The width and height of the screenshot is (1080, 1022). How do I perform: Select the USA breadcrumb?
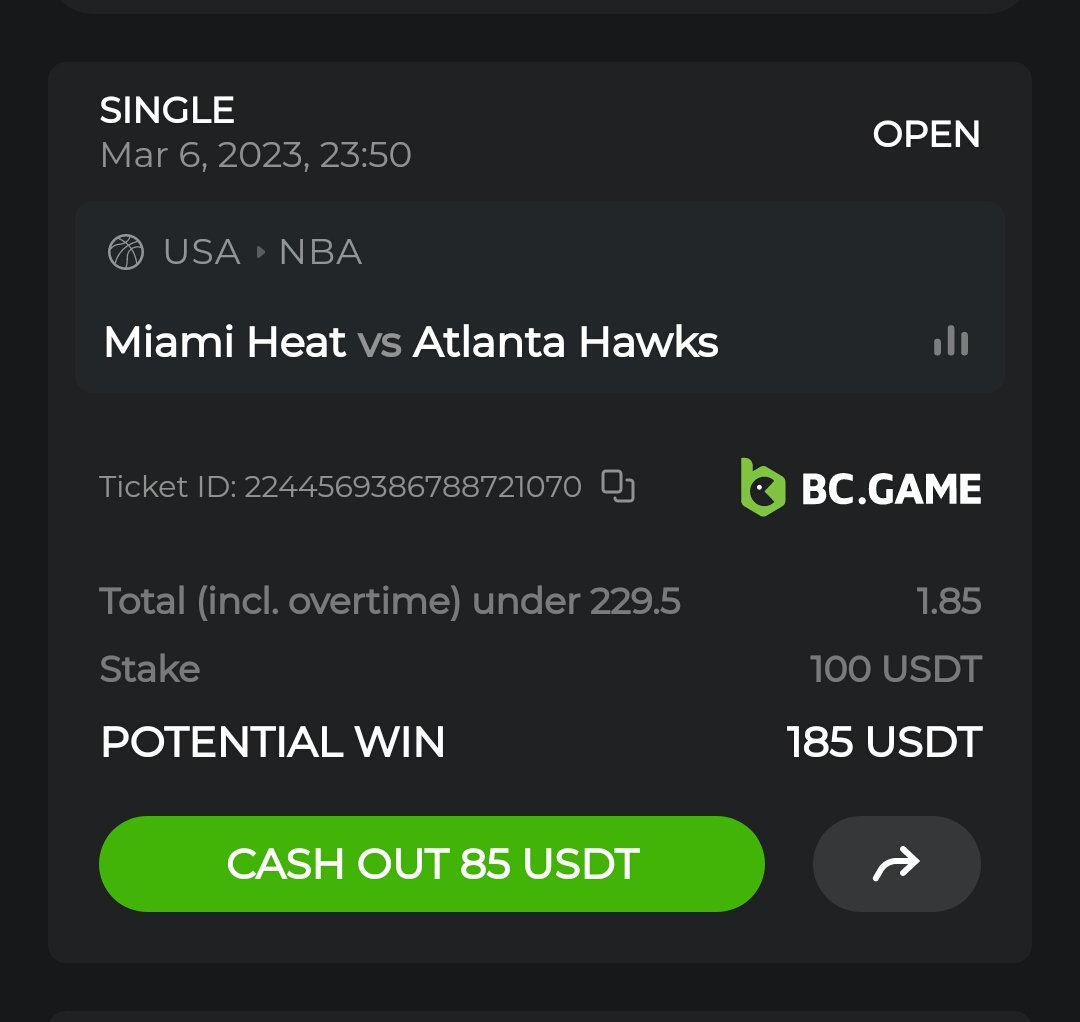click(x=202, y=252)
